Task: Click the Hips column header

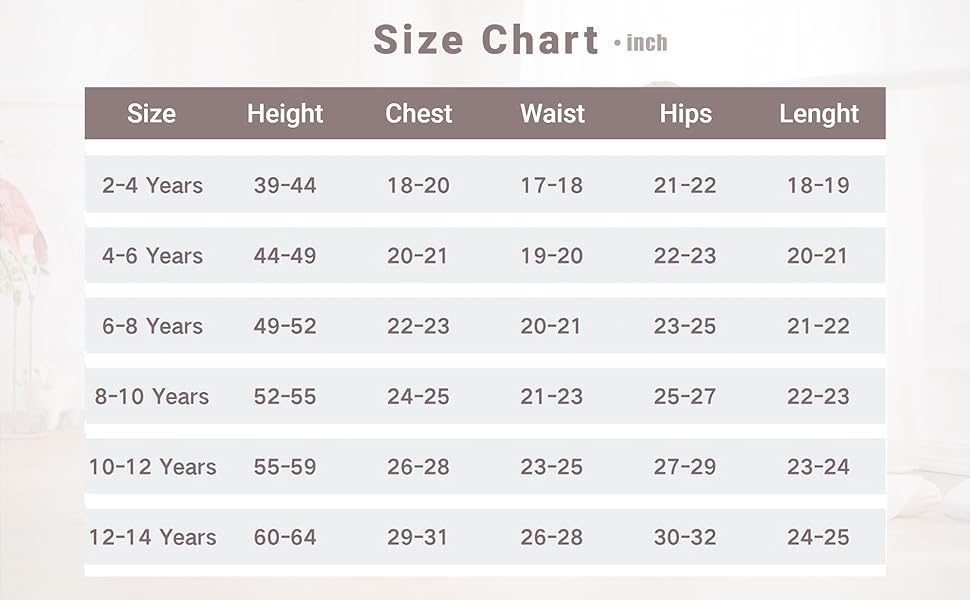Action: click(686, 114)
